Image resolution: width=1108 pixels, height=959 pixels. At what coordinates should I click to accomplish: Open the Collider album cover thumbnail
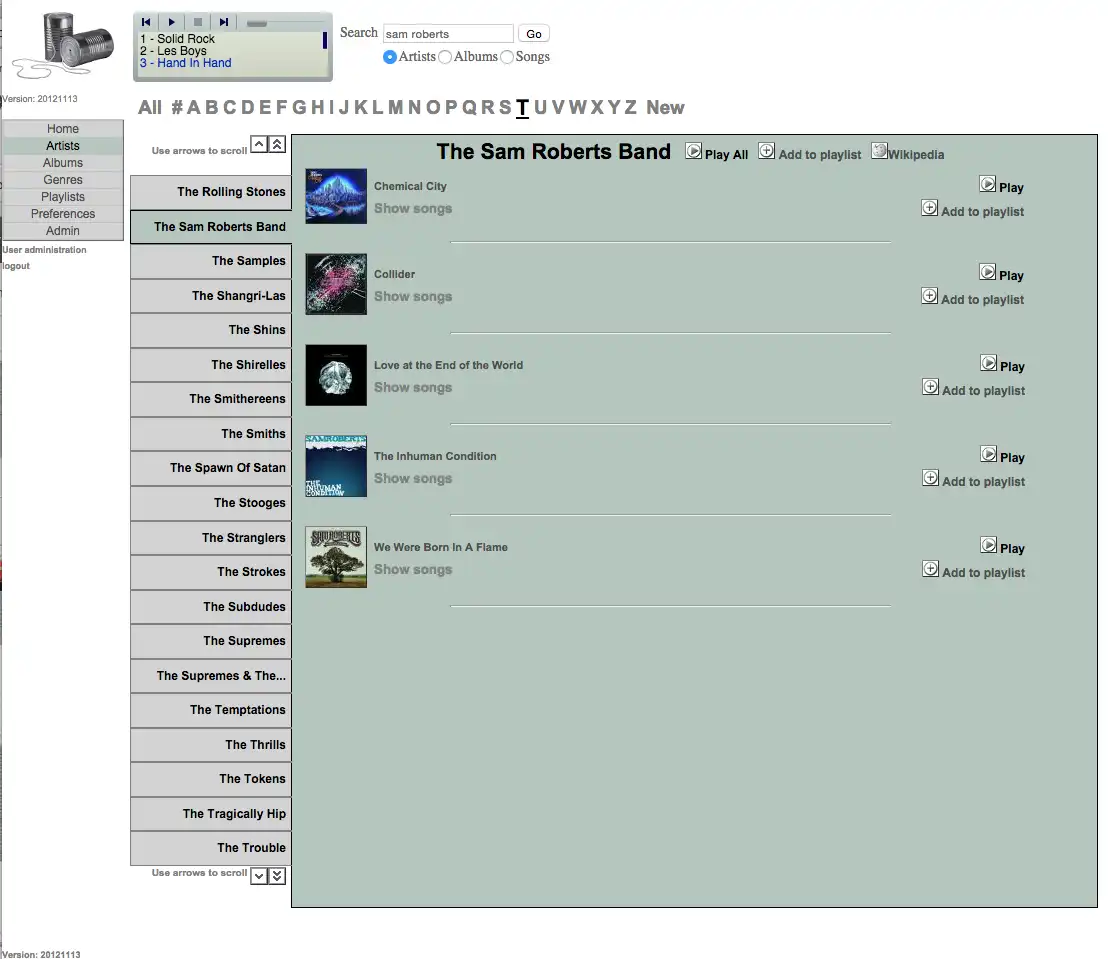tap(336, 284)
